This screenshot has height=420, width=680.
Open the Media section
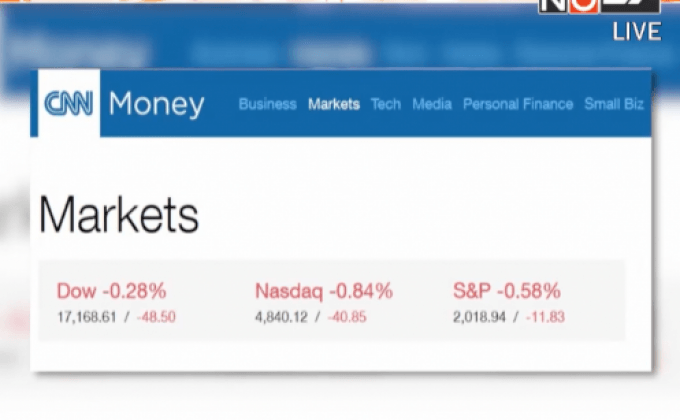(432, 104)
